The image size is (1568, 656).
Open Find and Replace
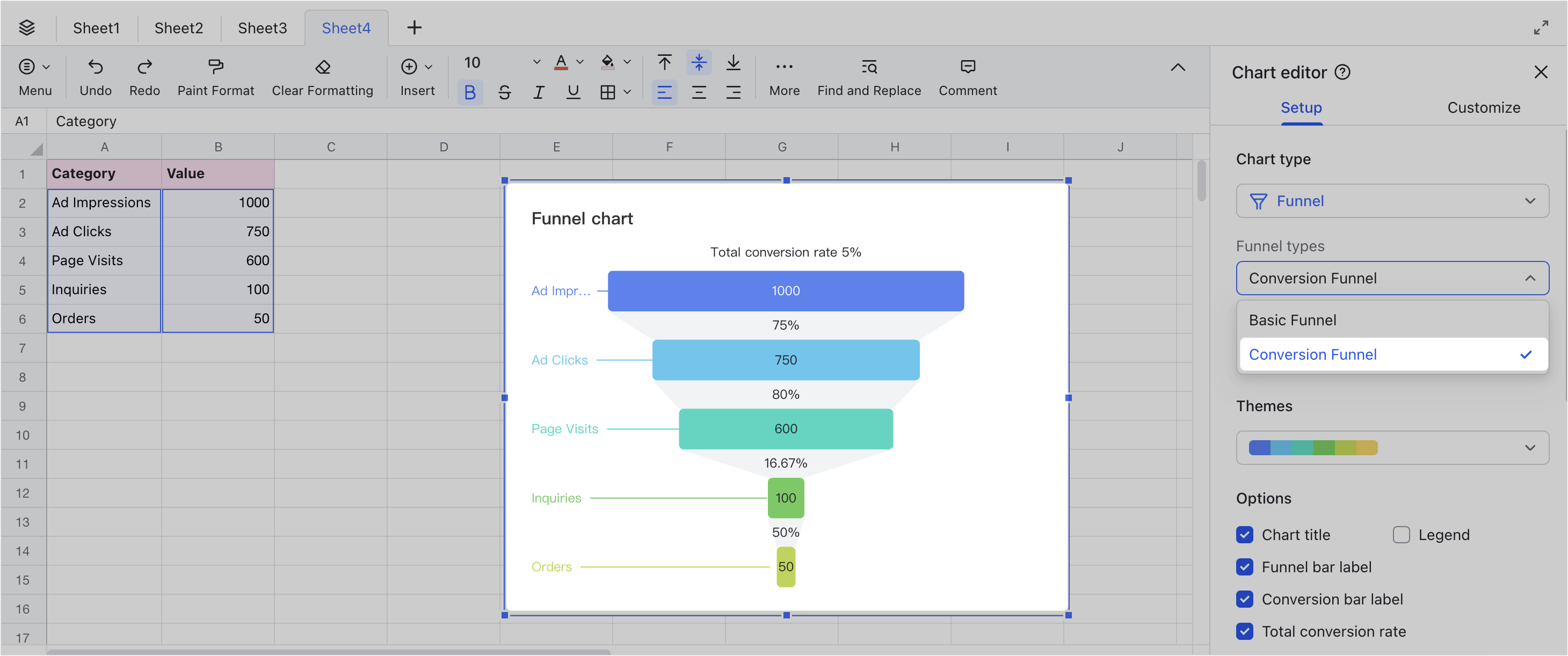tap(869, 67)
